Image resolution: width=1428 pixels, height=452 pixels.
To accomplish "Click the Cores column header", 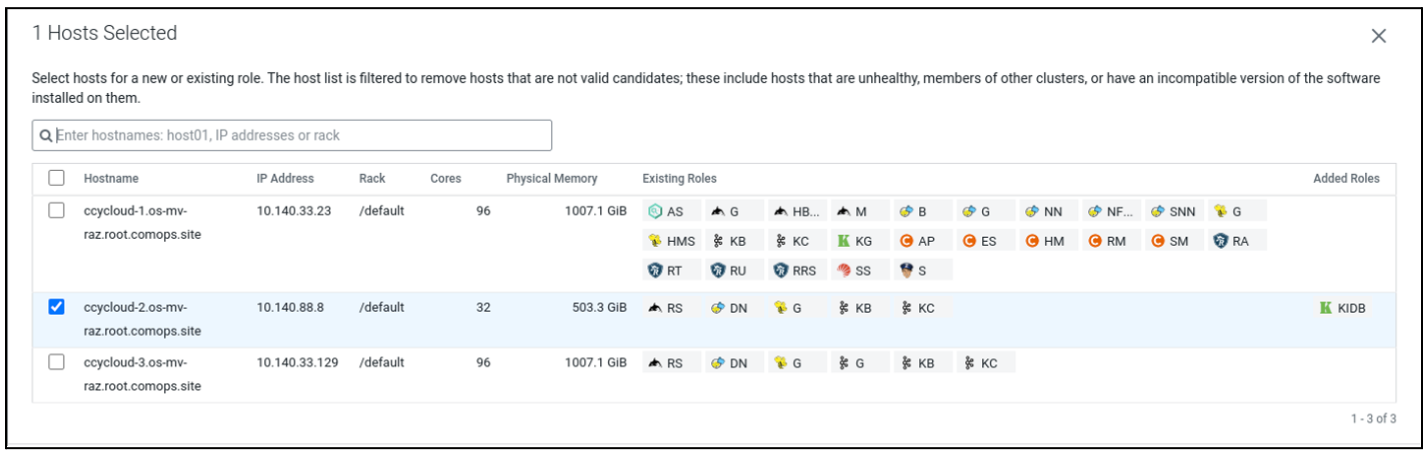I will pos(445,178).
